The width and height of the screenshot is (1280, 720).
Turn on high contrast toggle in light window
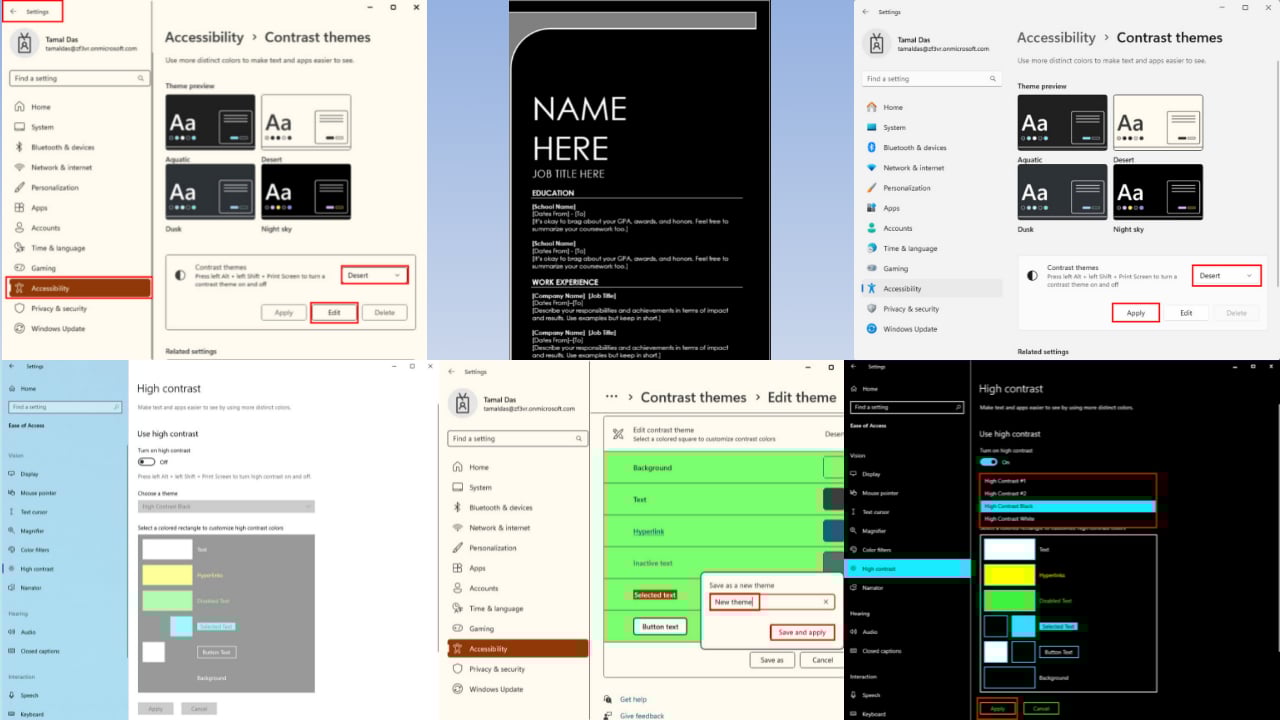[147, 462]
